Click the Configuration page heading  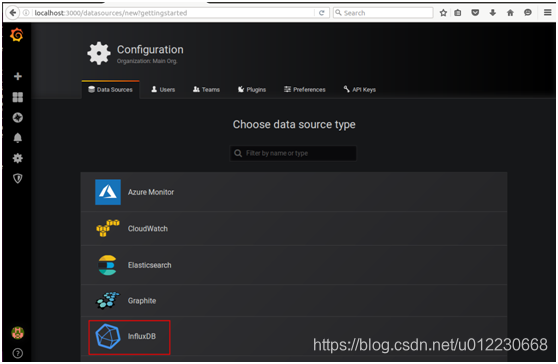click(x=150, y=49)
